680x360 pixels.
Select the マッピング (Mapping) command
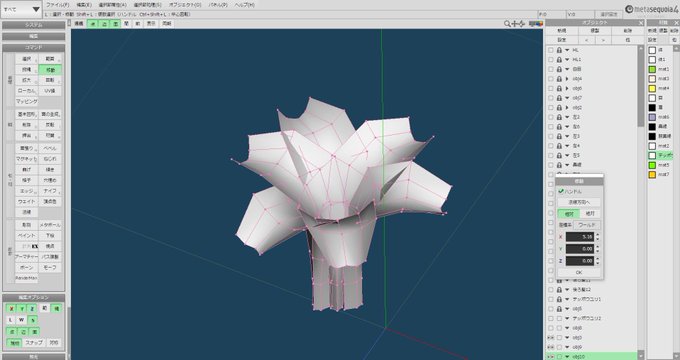point(26,101)
